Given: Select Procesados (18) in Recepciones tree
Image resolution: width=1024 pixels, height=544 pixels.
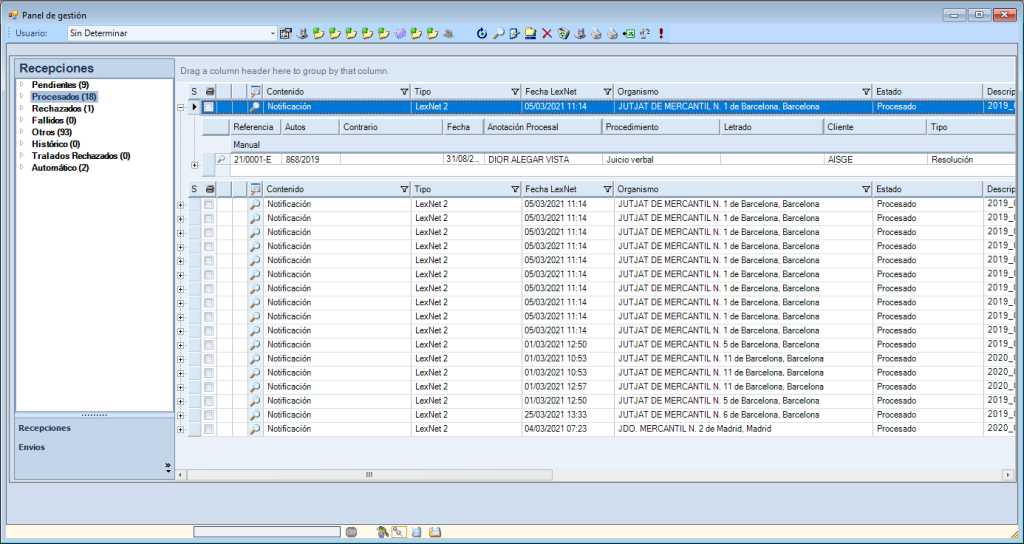Looking at the screenshot, I should tap(63, 97).
